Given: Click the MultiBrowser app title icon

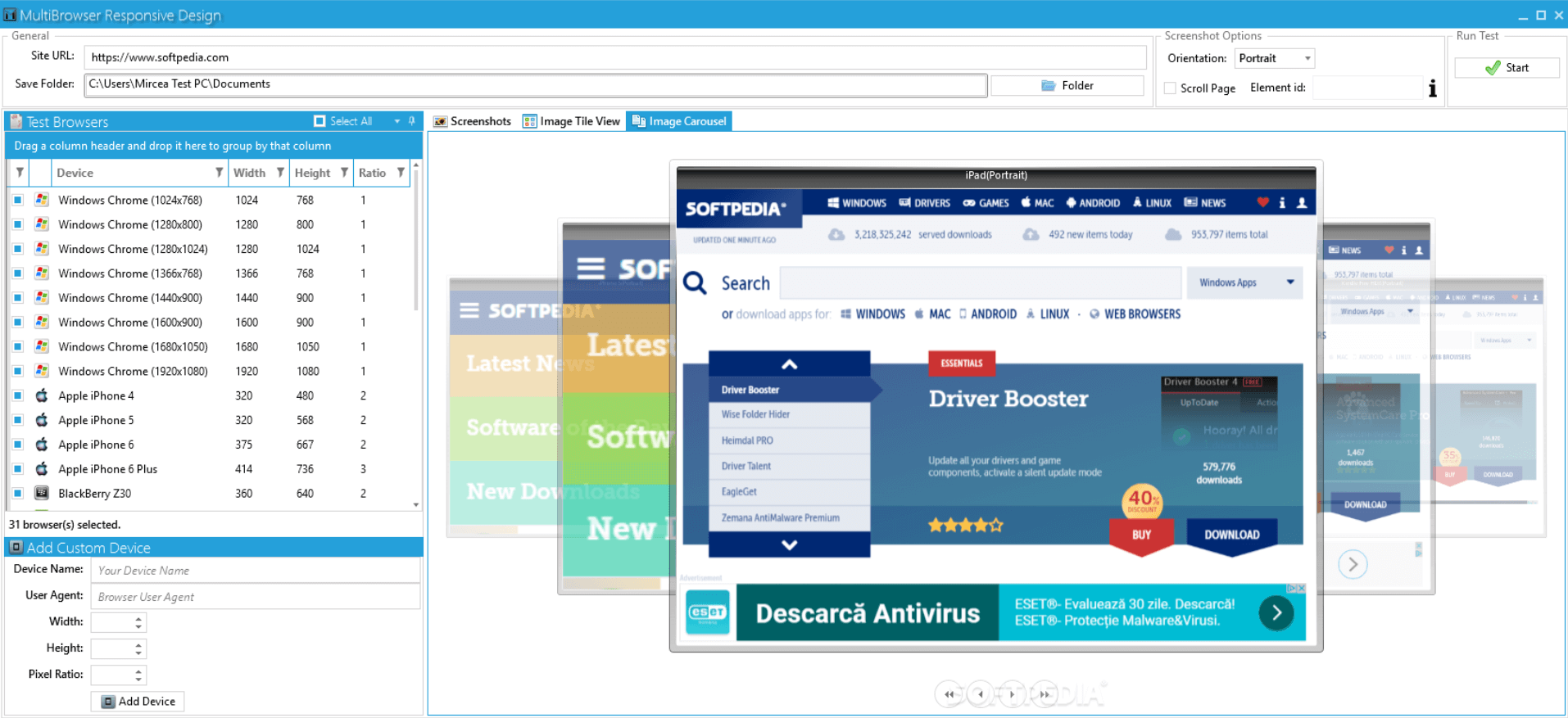Looking at the screenshot, I should 10,15.
